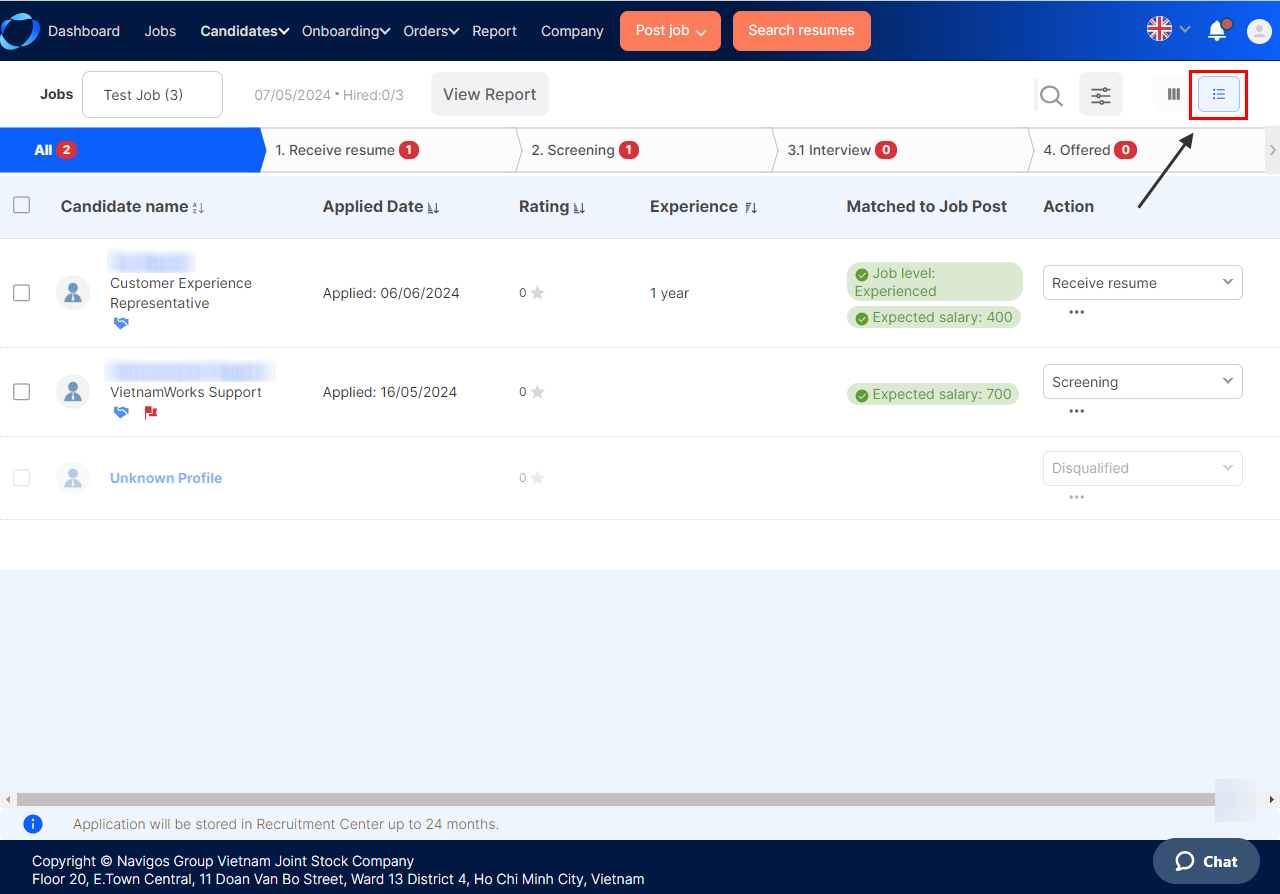Click the horizontal scrollbar track
Viewport: 1280px width, 894px height.
(x=615, y=800)
